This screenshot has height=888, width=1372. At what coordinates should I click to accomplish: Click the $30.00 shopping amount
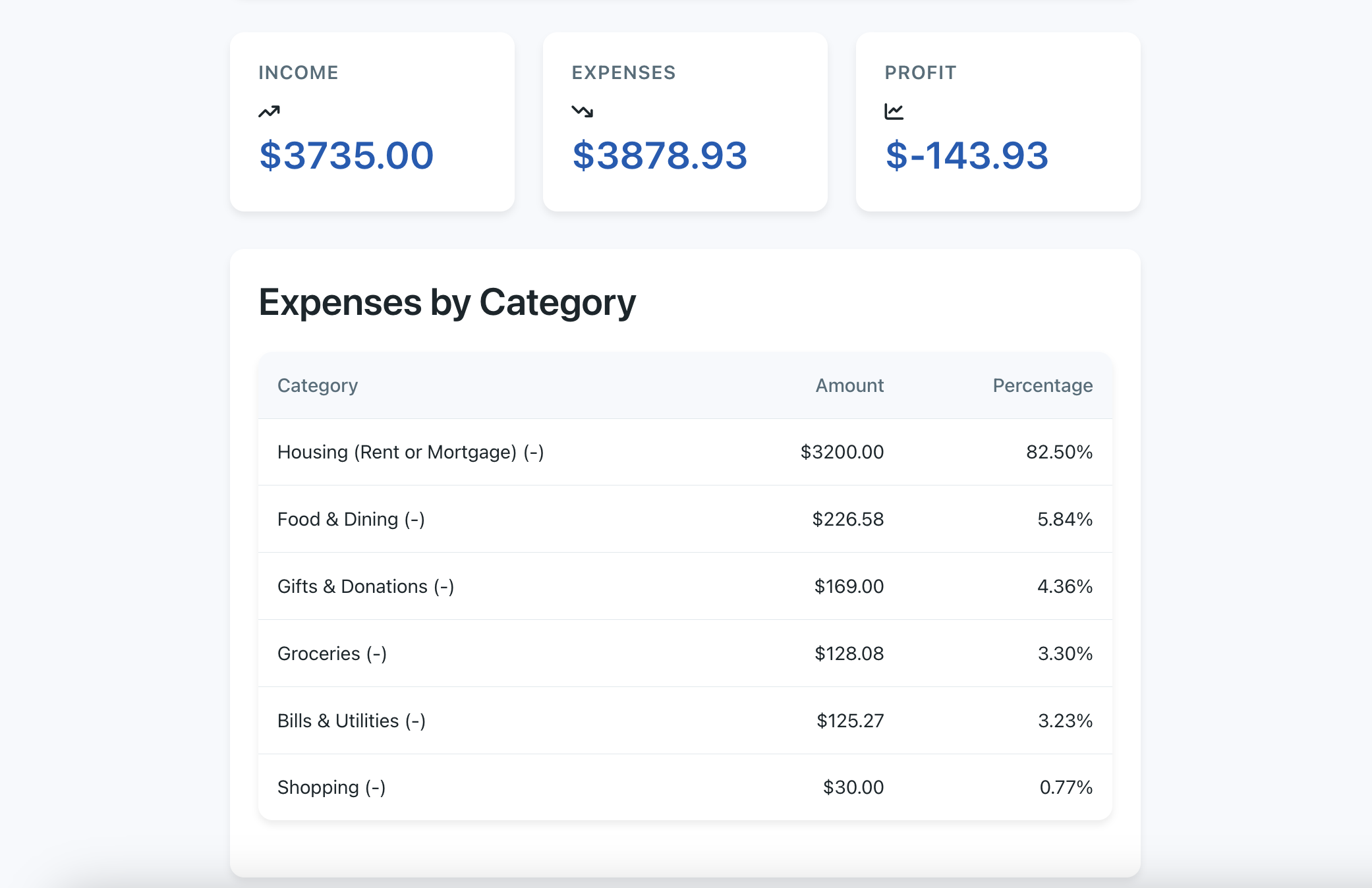pos(853,787)
